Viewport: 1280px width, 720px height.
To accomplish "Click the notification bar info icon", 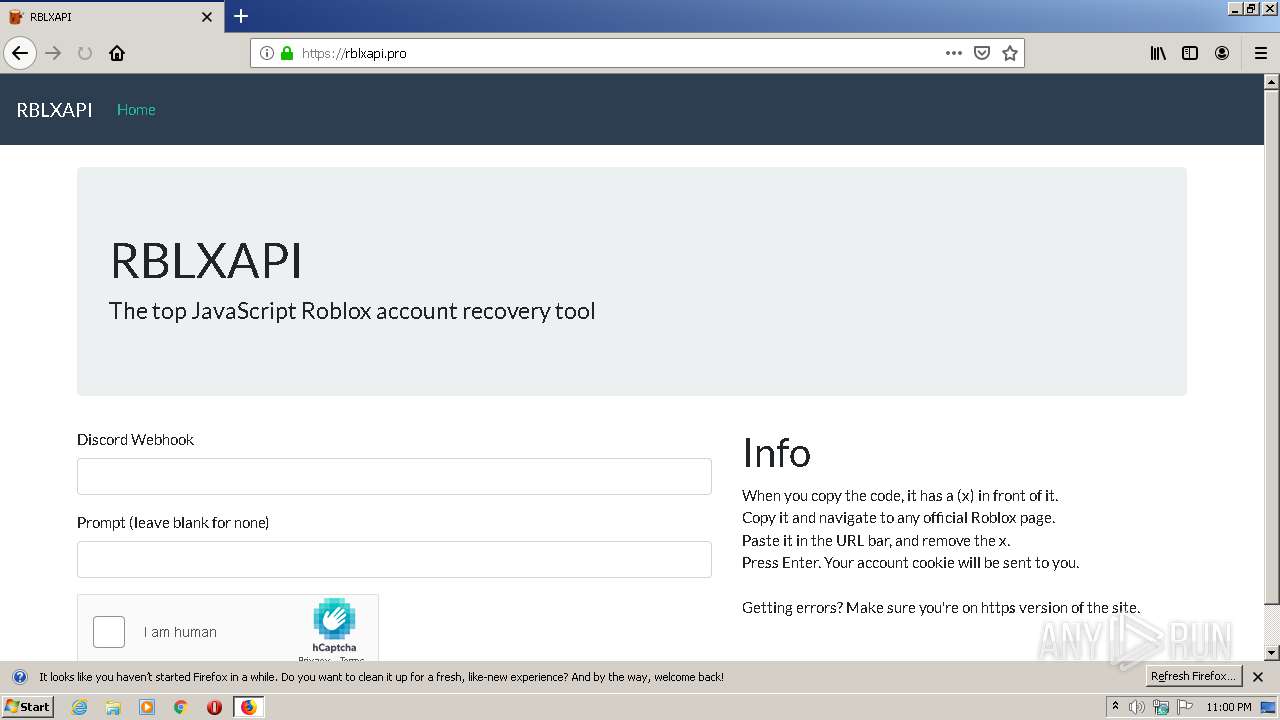I will tap(19, 677).
